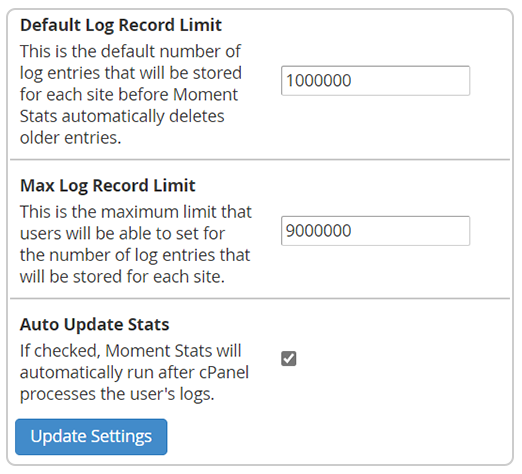
Task: Click the default log entries description text
Action: click(131, 95)
